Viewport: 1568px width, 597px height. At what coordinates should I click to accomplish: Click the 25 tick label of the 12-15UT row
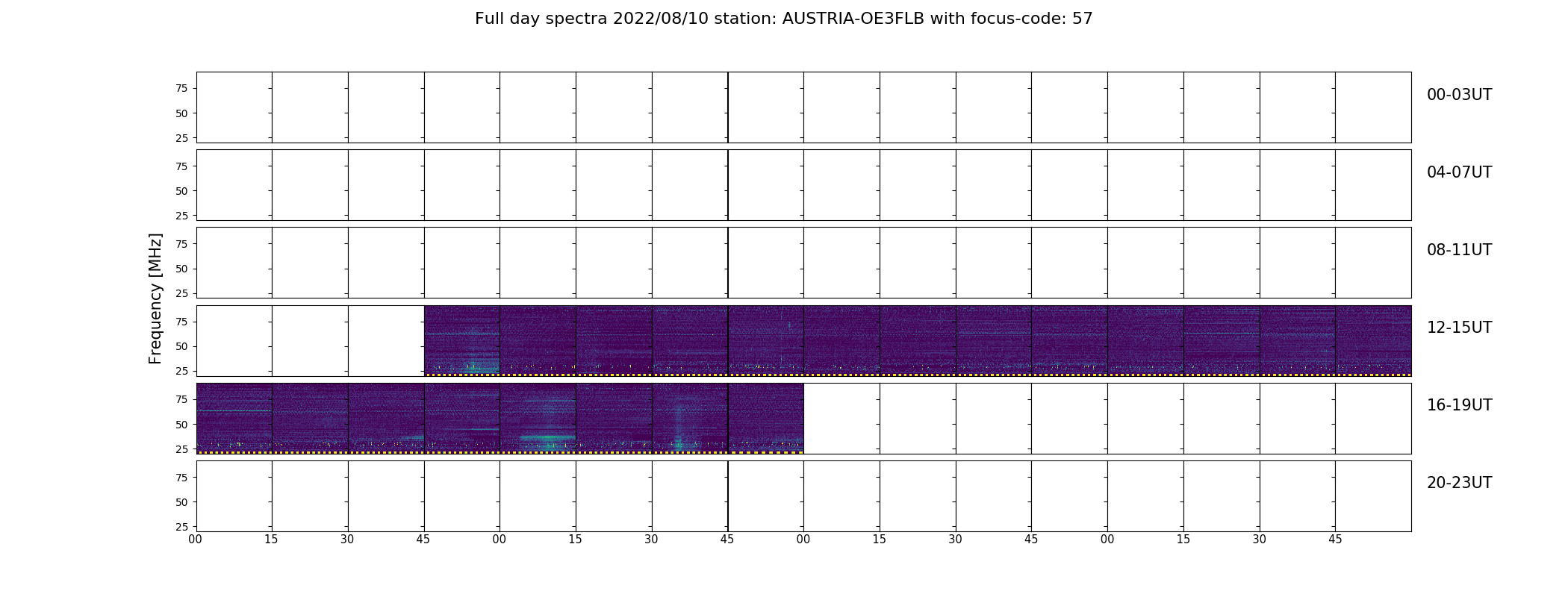[x=181, y=371]
